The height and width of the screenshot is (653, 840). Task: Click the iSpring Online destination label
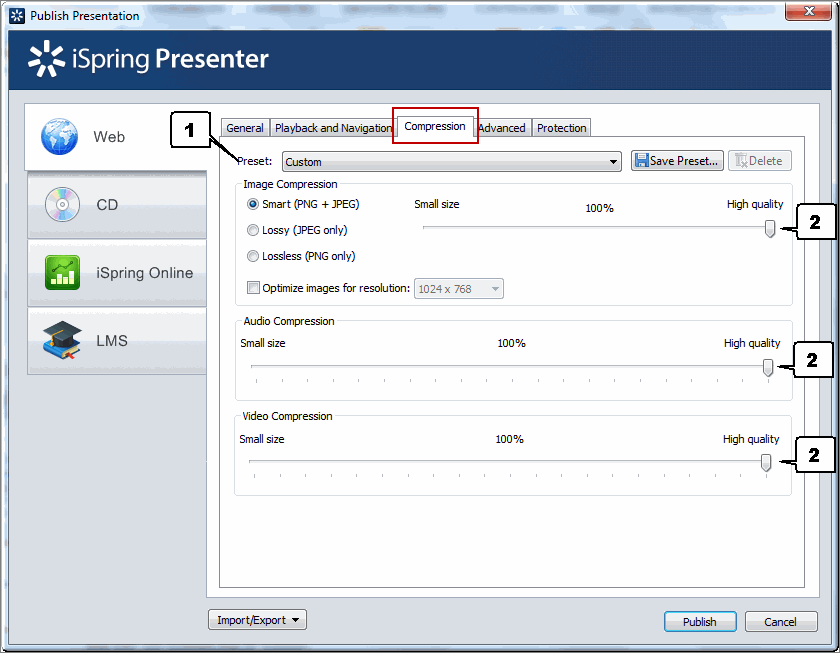[x=145, y=273]
